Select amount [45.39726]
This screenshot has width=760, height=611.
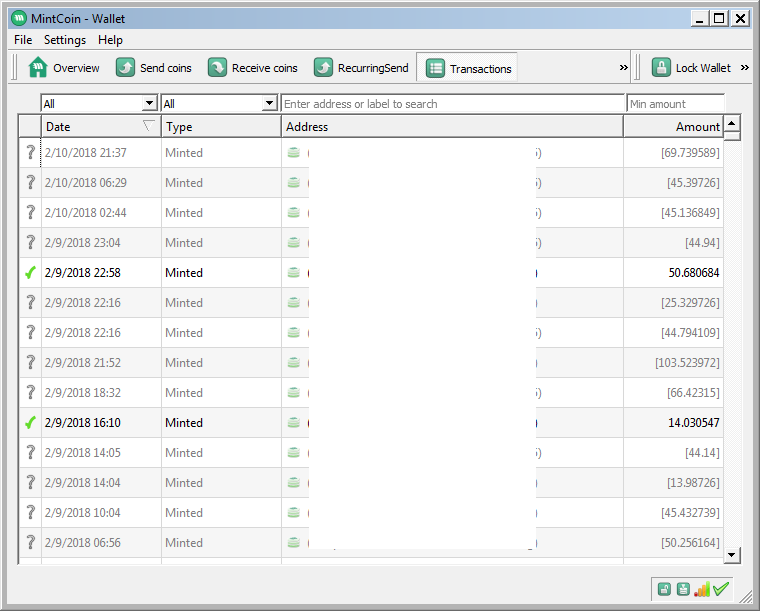(x=693, y=183)
